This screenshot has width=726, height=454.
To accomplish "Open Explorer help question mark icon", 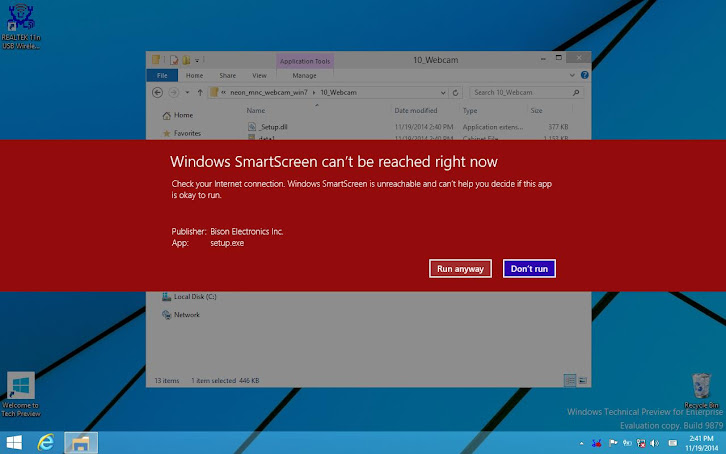I will tap(584, 75).
